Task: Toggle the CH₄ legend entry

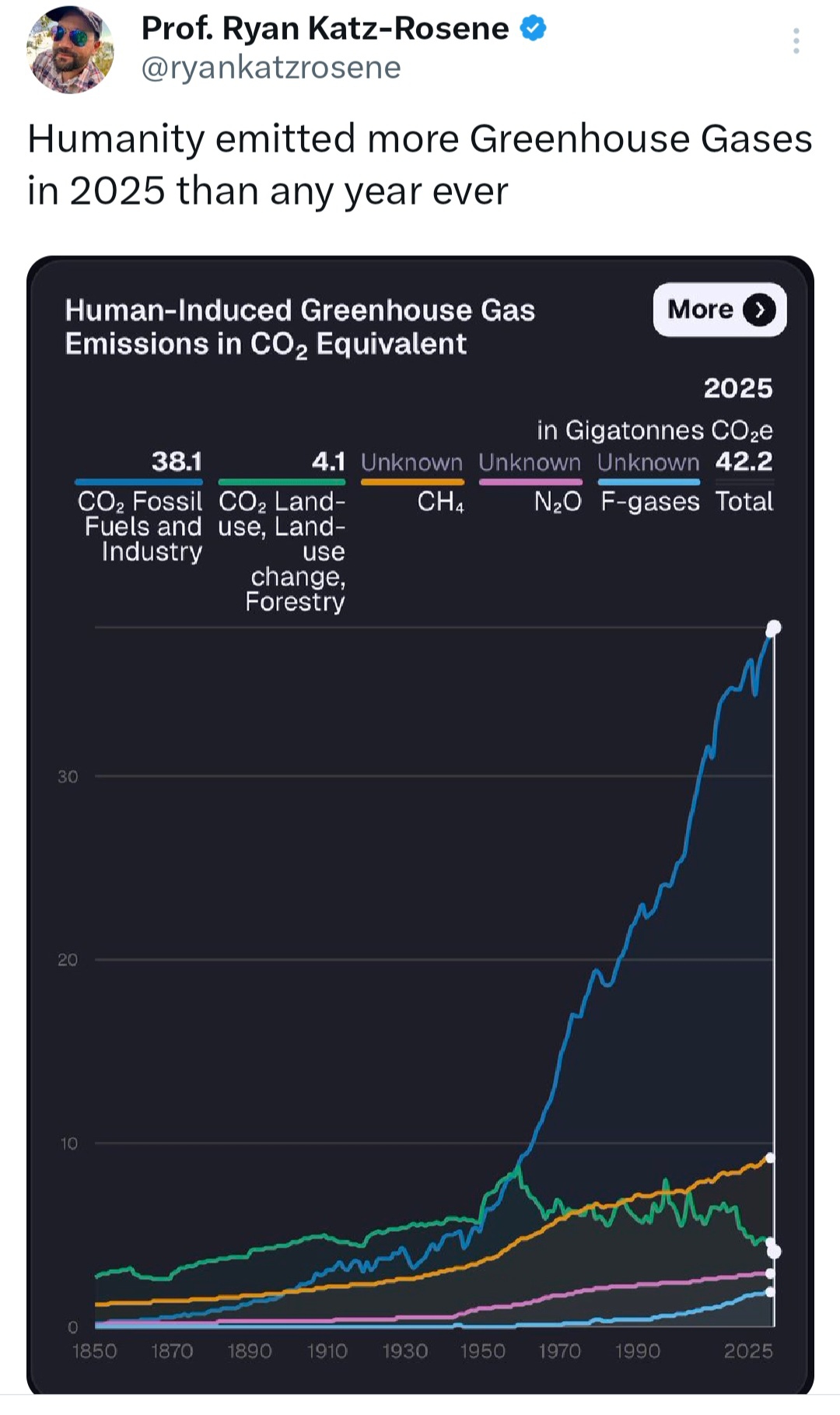Action: 440,502
